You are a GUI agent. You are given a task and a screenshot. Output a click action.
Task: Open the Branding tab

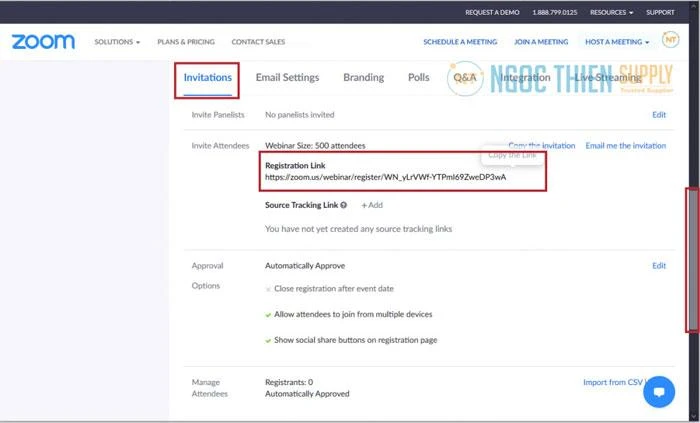(x=363, y=78)
